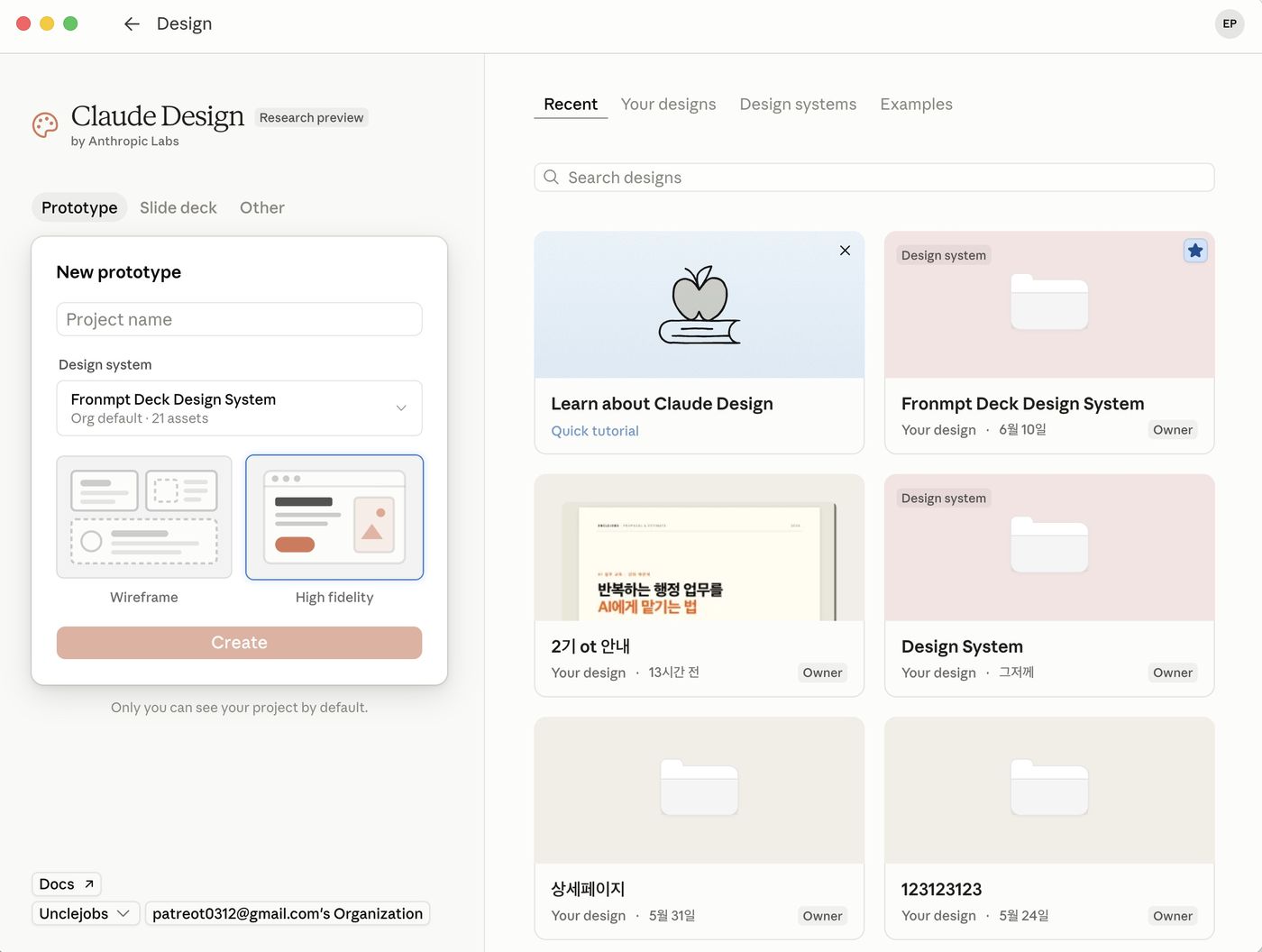The height and width of the screenshot is (952, 1262).
Task: Open the Docs link
Action: point(67,884)
